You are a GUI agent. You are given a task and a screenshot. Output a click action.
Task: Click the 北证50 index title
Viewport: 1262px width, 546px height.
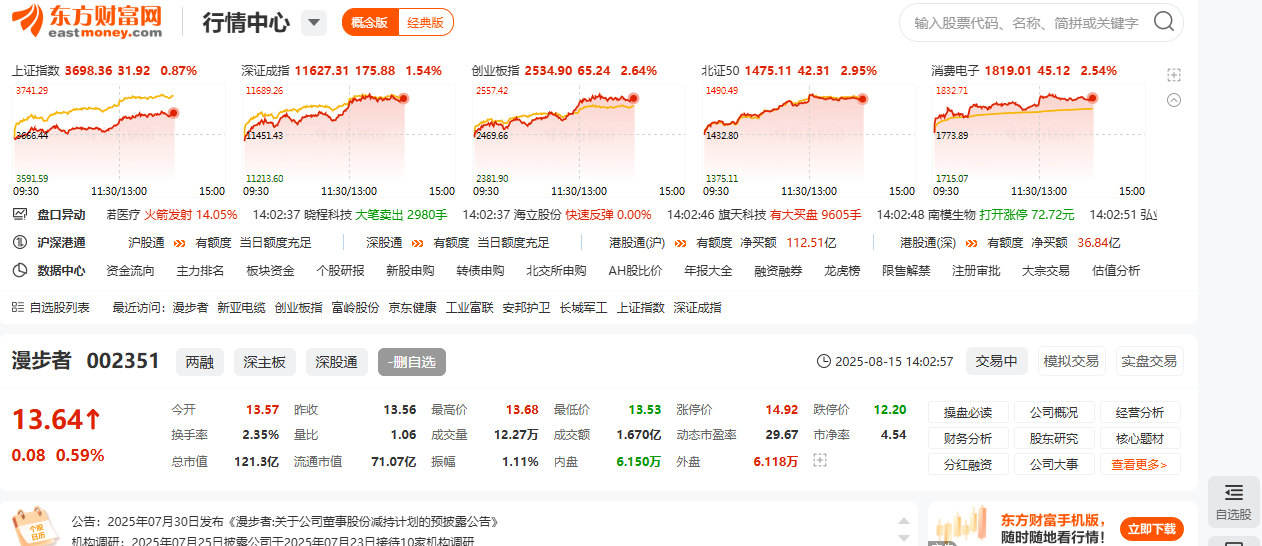tap(721, 71)
